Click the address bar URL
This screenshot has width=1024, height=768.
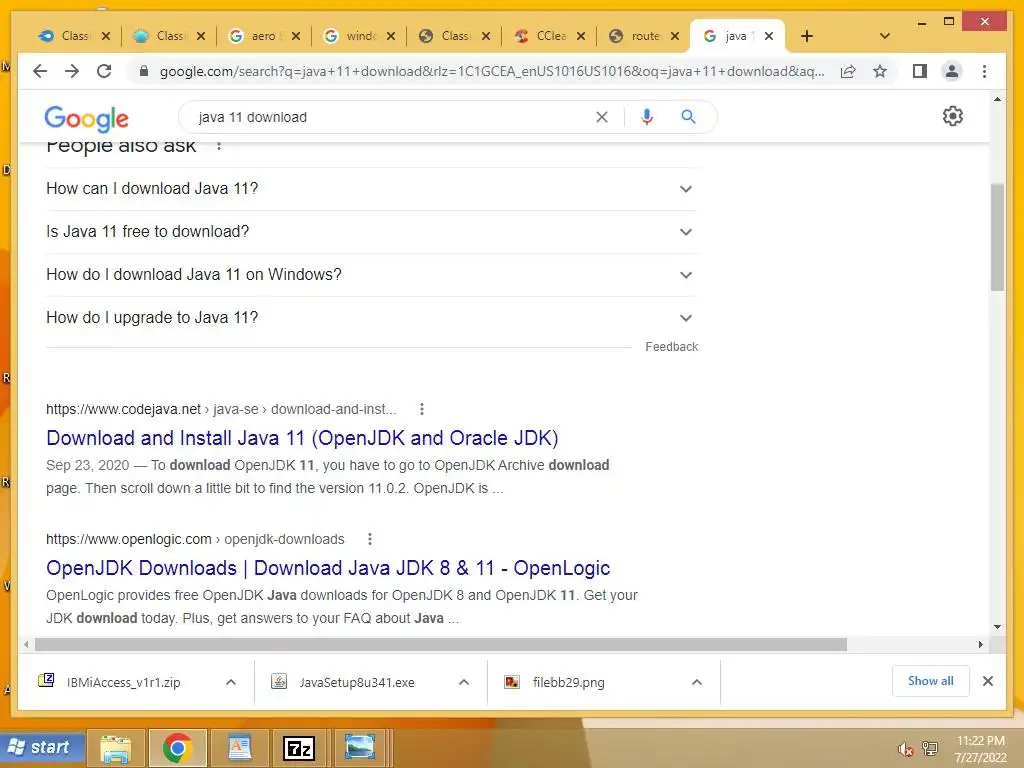tap(492, 71)
